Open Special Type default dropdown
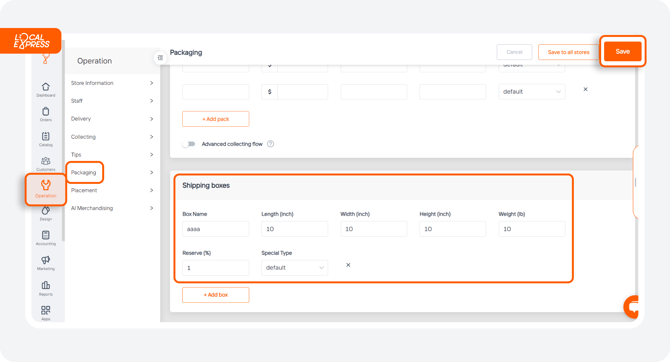 pyautogui.click(x=294, y=268)
